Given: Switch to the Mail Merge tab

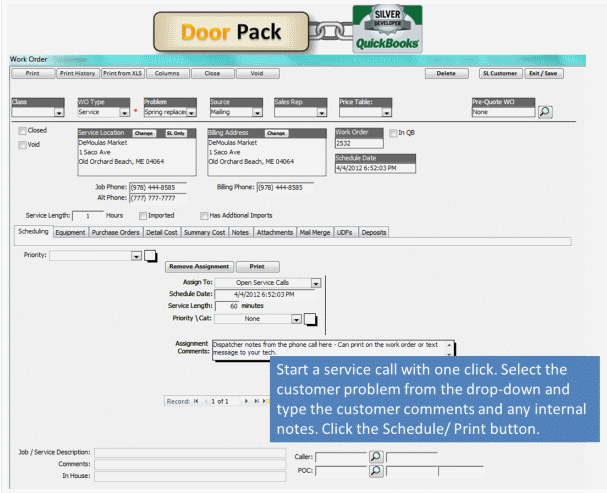Looking at the screenshot, I should (315, 232).
